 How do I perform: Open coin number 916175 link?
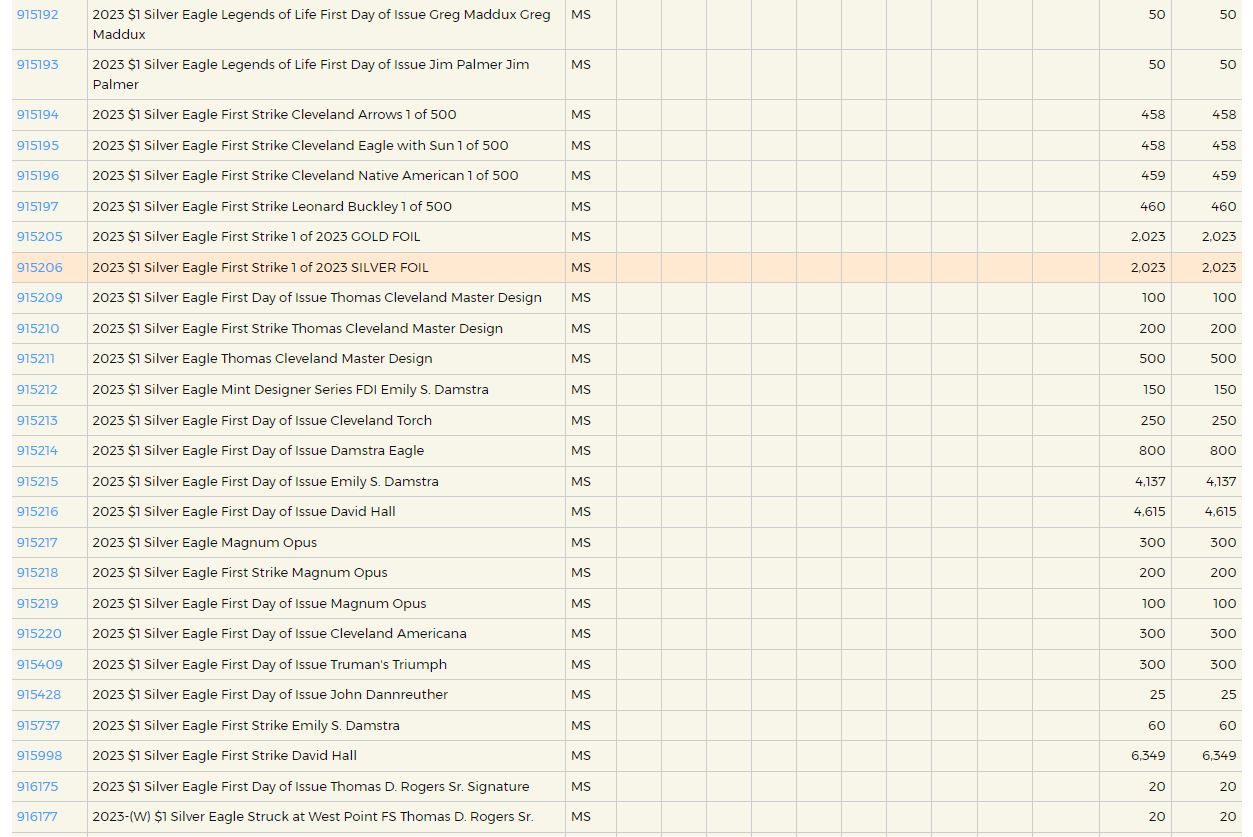coord(37,787)
